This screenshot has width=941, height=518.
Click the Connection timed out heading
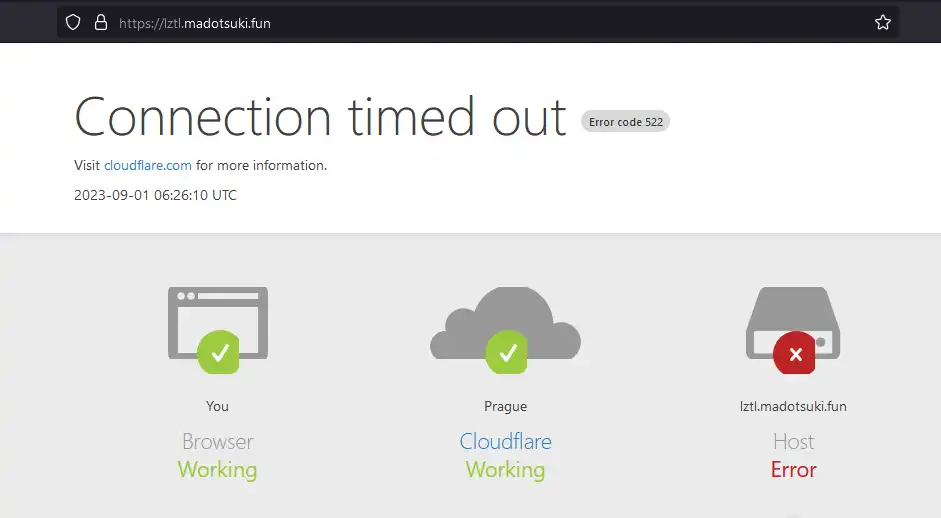tap(320, 117)
